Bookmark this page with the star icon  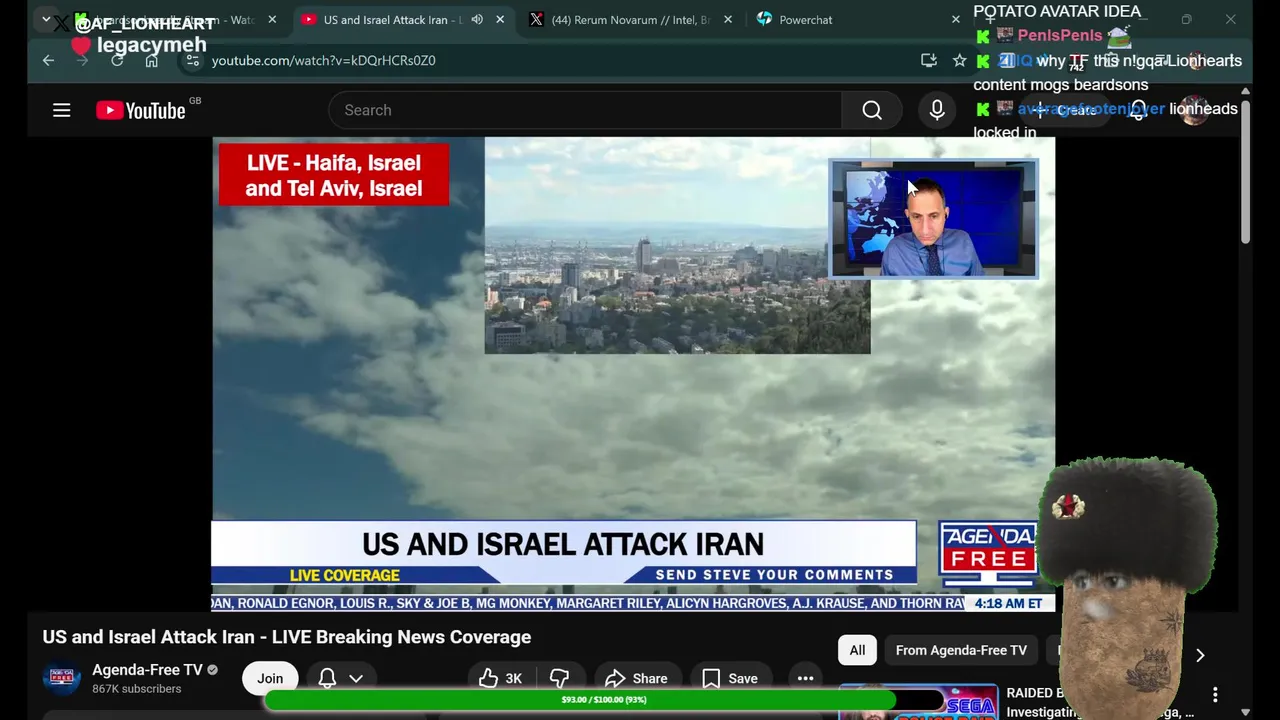960,60
